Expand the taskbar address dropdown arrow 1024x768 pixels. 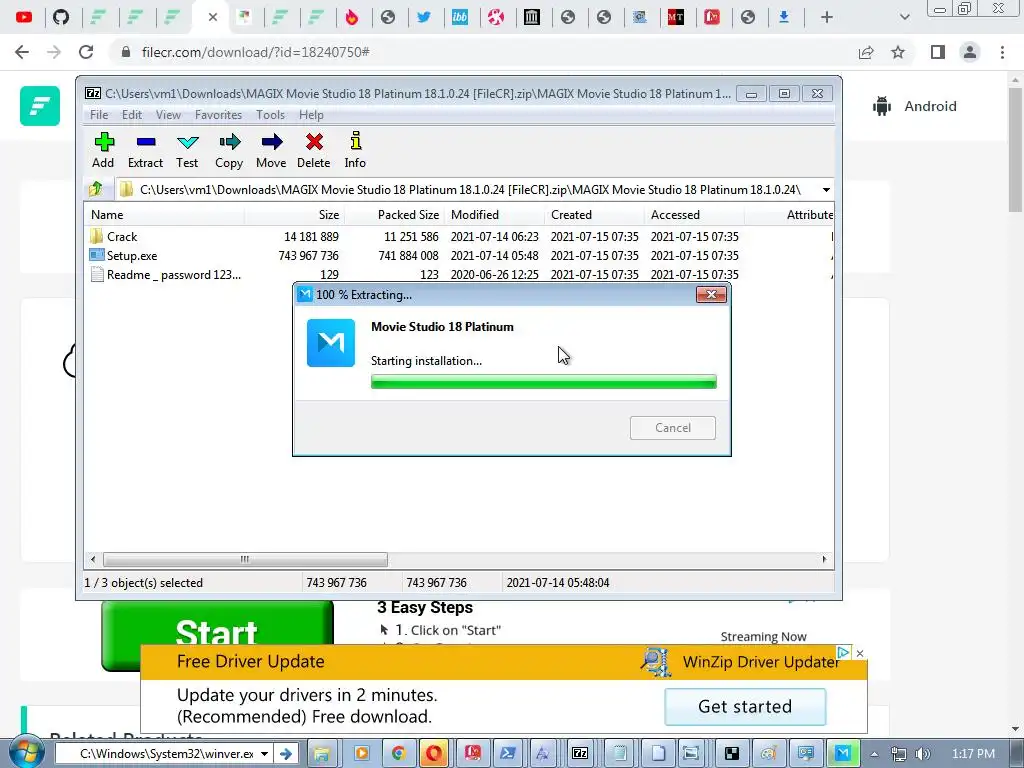point(264,754)
